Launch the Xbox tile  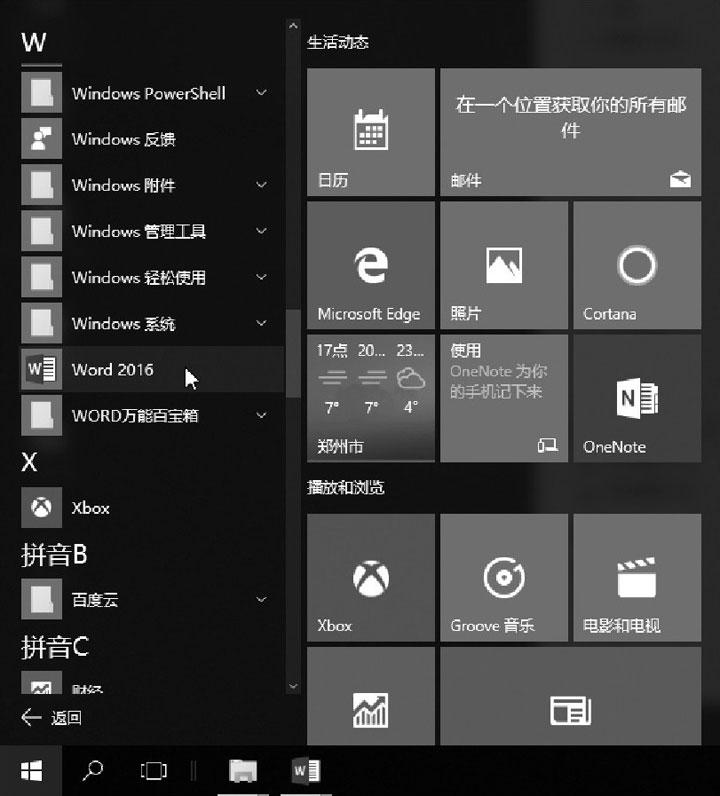370,578
